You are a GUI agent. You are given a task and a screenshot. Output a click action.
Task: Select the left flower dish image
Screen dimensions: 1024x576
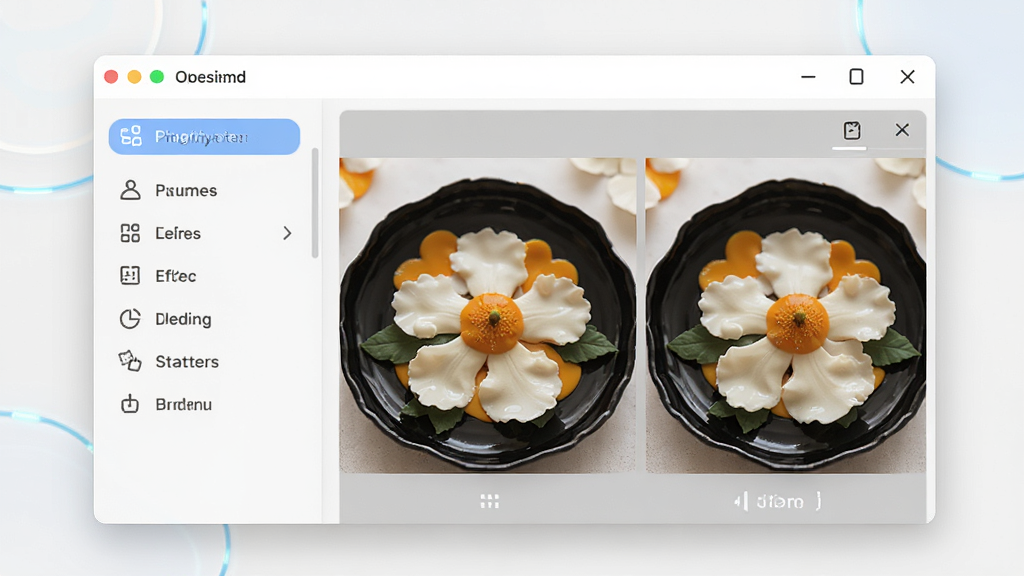pyautogui.click(x=487, y=315)
